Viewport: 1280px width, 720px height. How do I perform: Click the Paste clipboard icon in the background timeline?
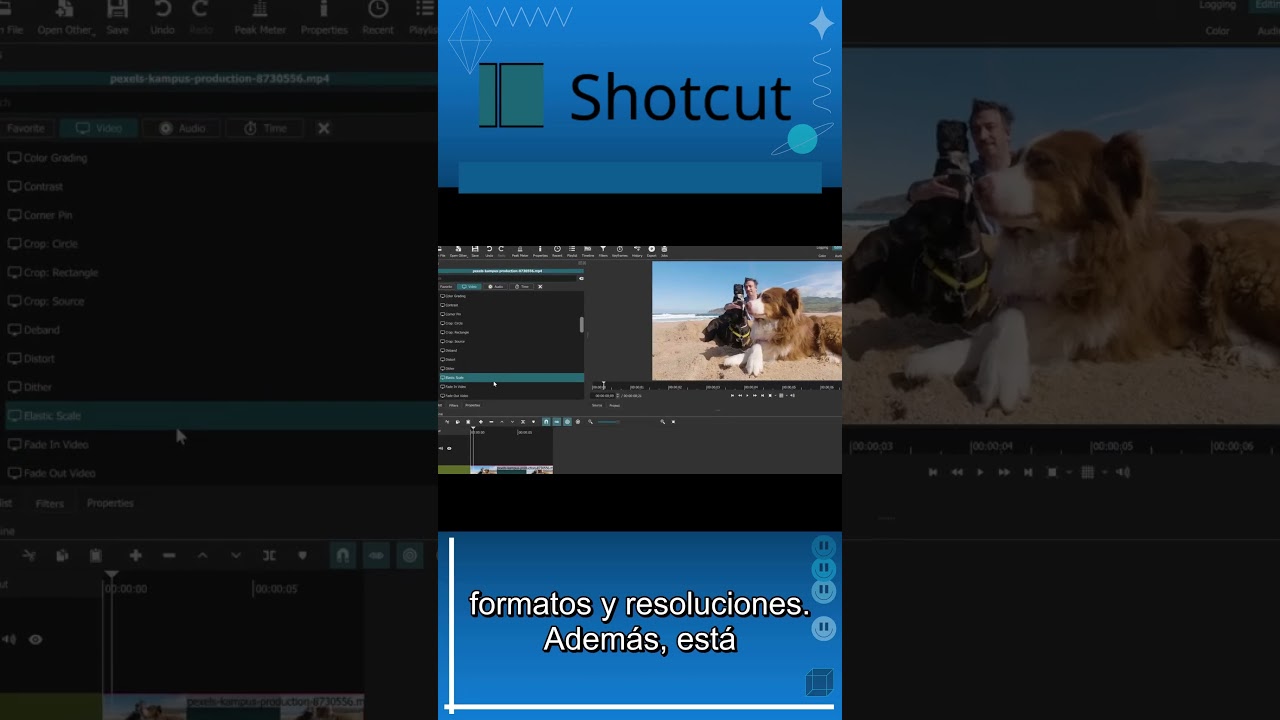[95, 555]
